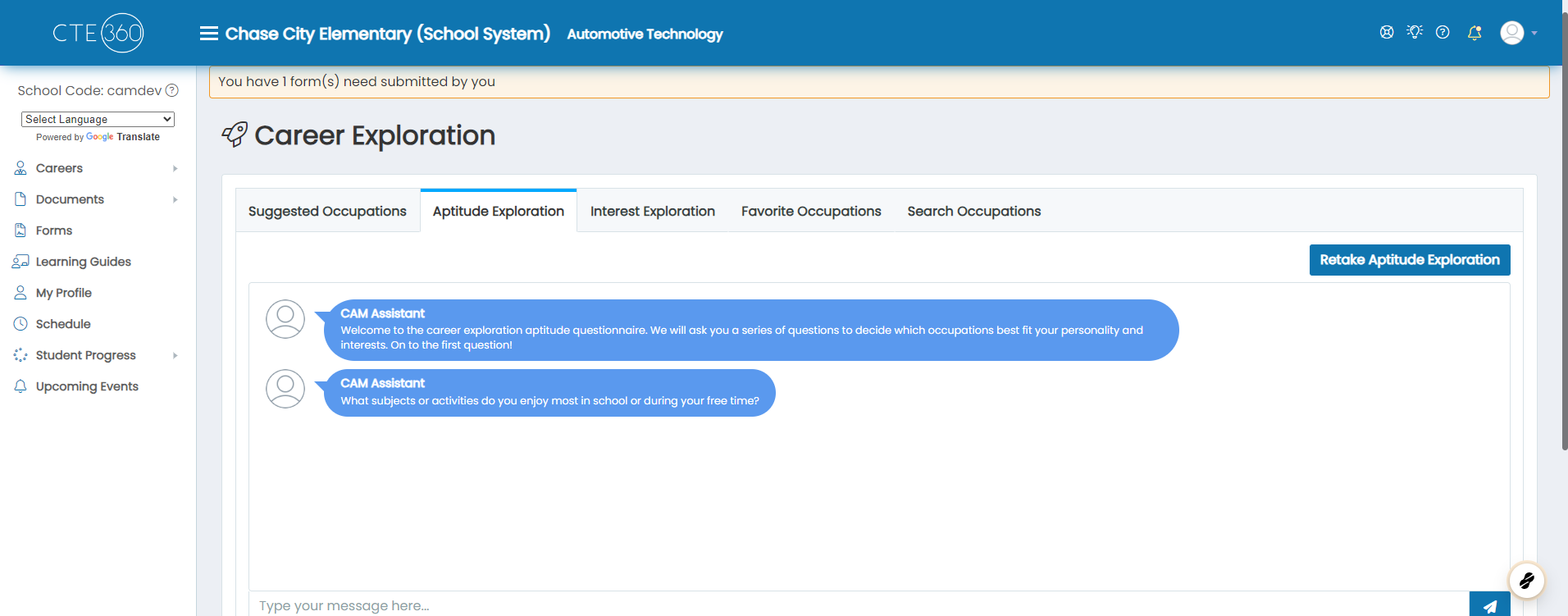1568x616 pixels.
Task: Click the lightbulb ideas icon
Action: [1415, 32]
